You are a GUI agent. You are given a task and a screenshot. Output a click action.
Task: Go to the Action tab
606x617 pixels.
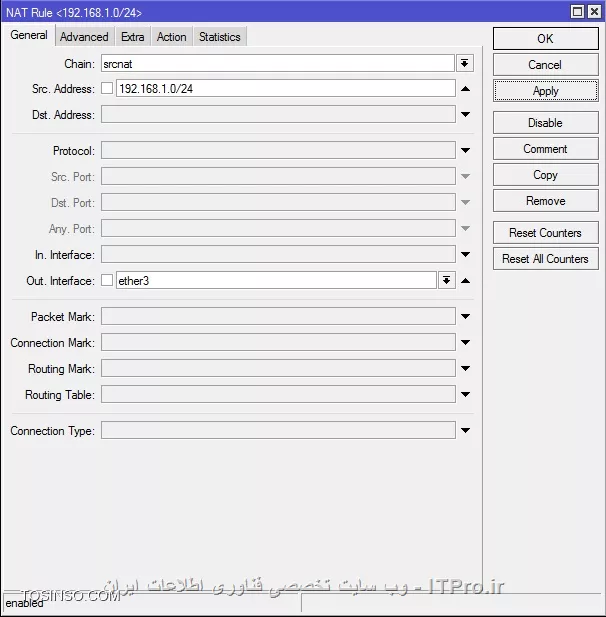click(172, 37)
